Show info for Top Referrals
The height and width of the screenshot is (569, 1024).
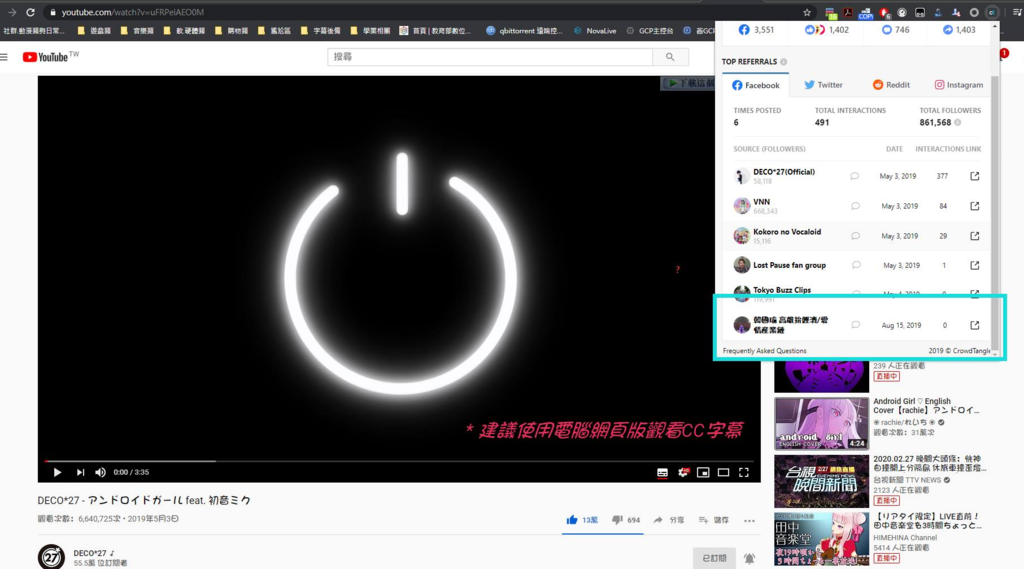[x=783, y=61]
